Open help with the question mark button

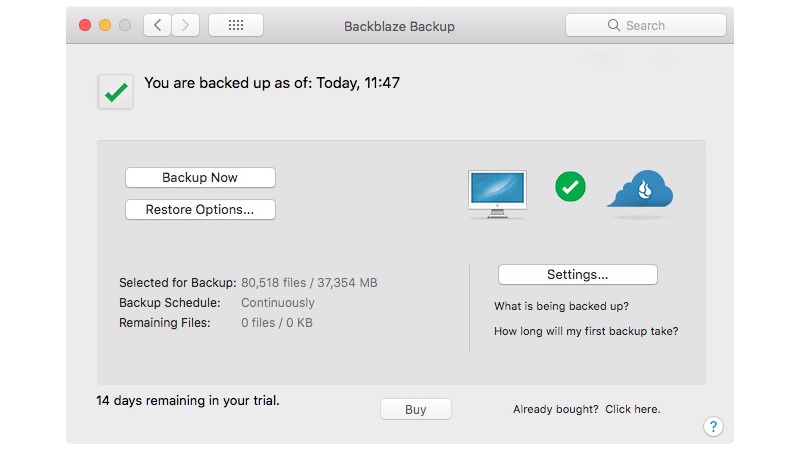point(713,427)
